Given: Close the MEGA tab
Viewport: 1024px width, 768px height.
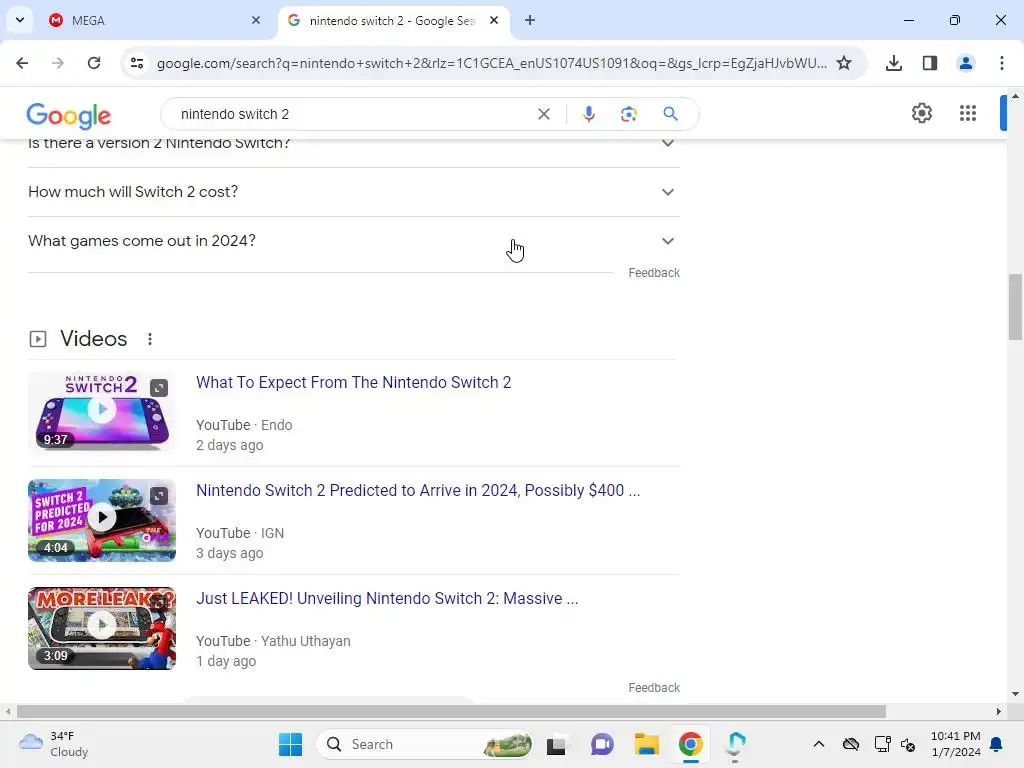Looking at the screenshot, I should [256, 20].
